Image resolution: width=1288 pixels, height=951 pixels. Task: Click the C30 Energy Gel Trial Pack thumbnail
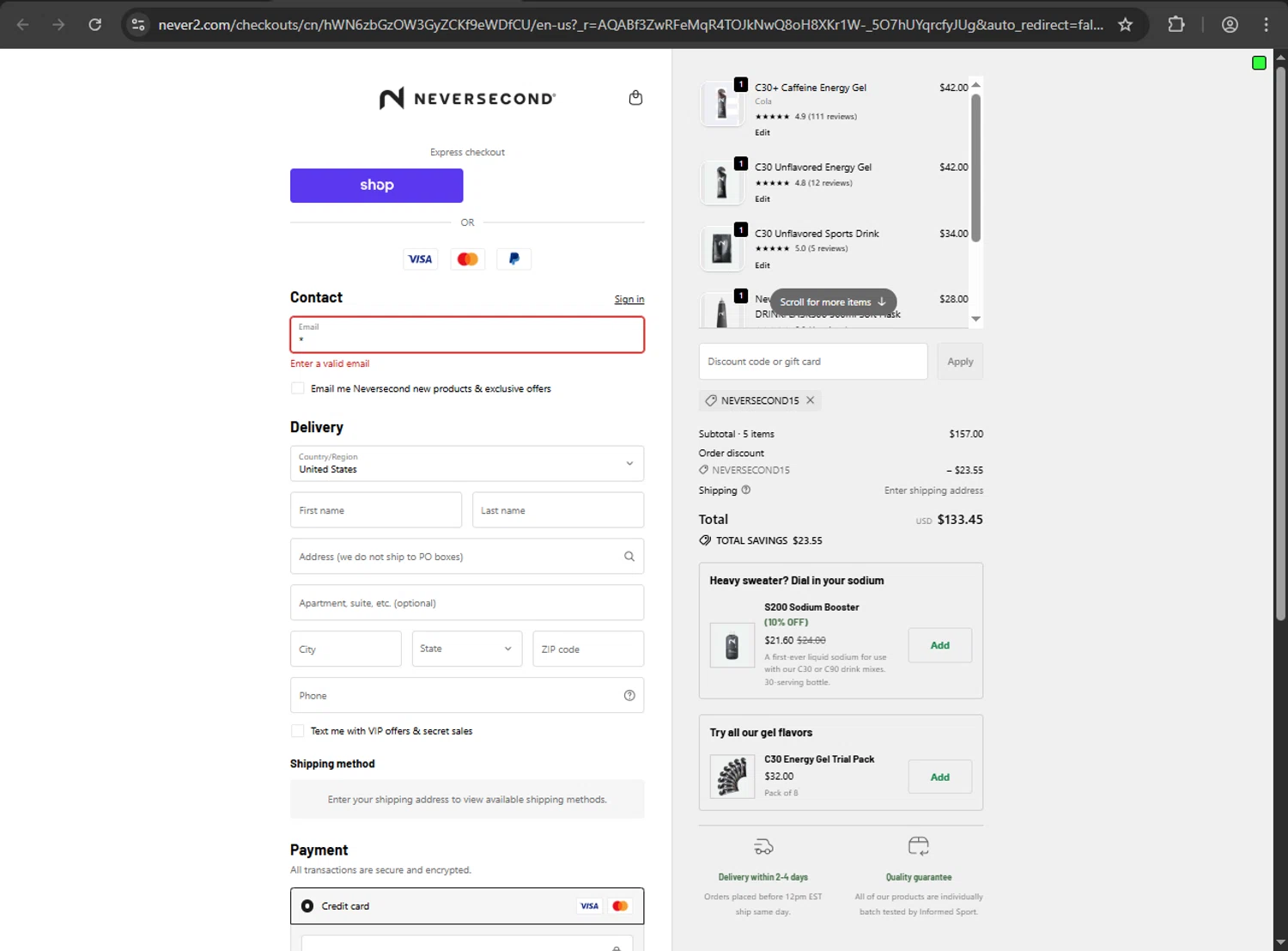[x=732, y=777]
